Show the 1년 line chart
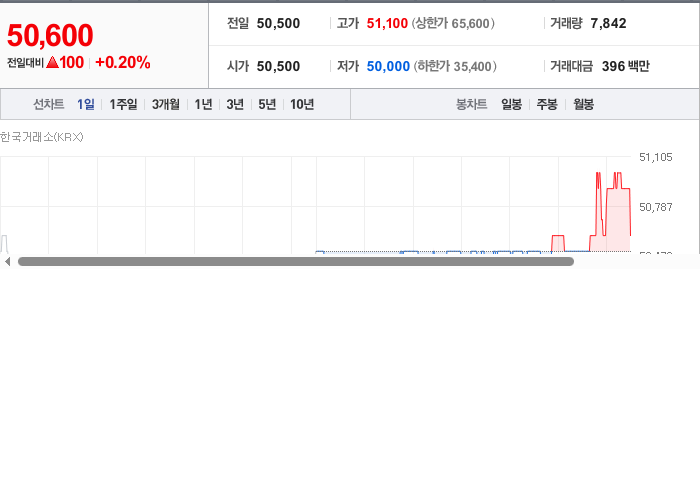This screenshot has width=700, height=490. (203, 104)
